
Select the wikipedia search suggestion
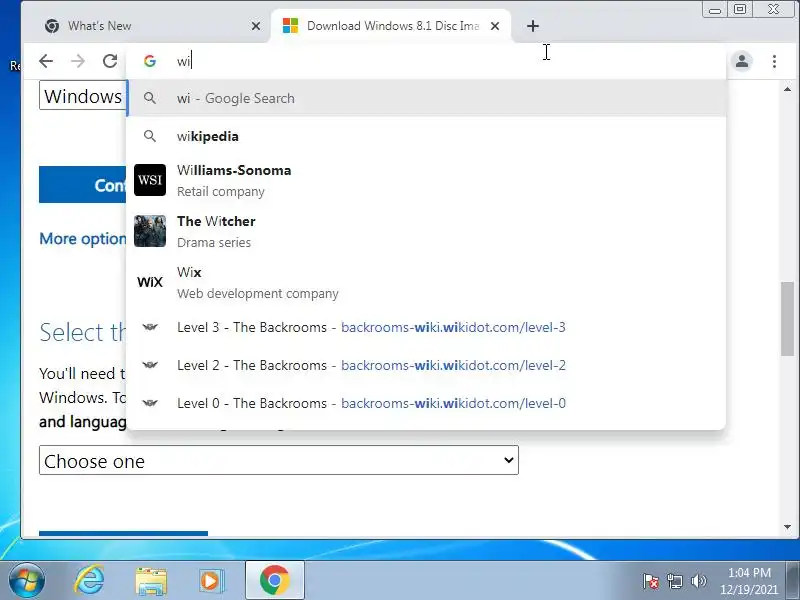(x=426, y=136)
